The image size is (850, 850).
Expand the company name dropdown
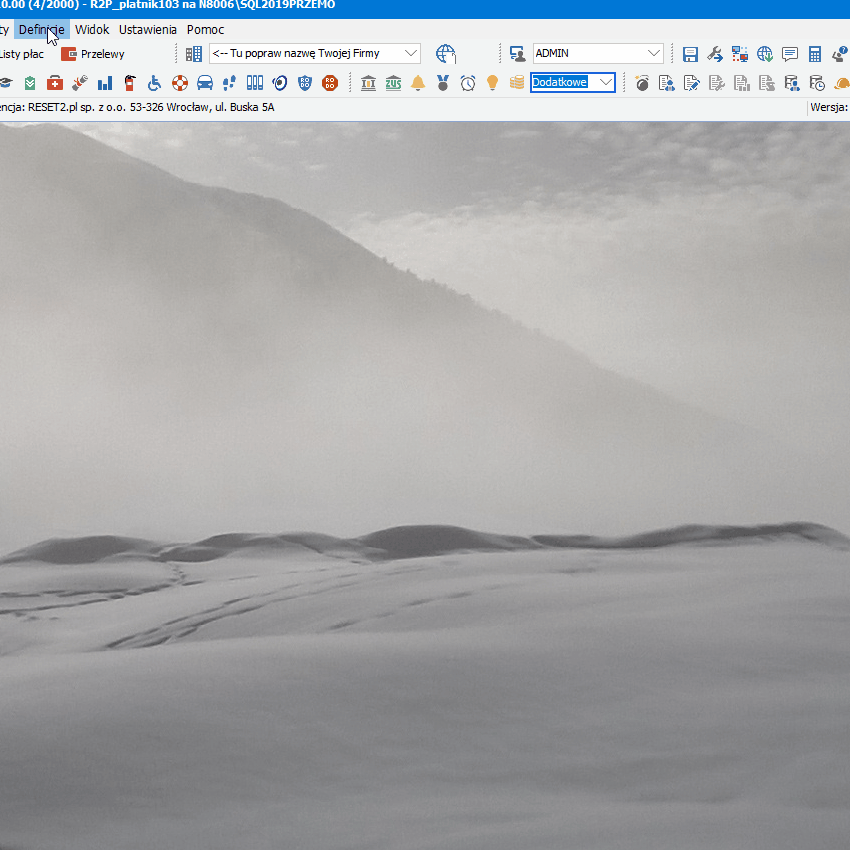coord(411,53)
